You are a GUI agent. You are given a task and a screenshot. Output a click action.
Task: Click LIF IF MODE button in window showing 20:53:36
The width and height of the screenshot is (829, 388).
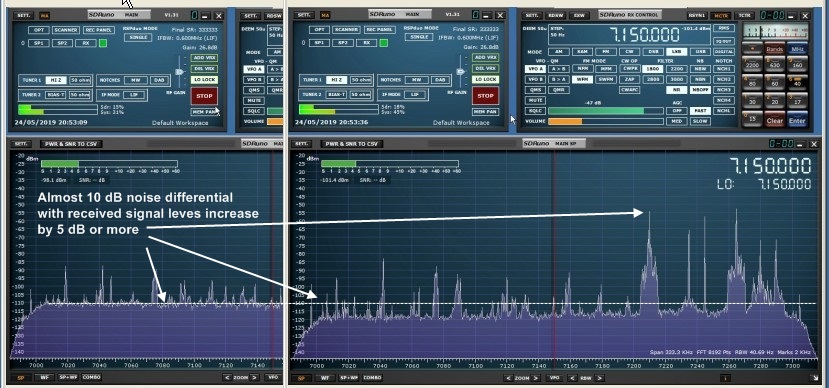click(414, 94)
